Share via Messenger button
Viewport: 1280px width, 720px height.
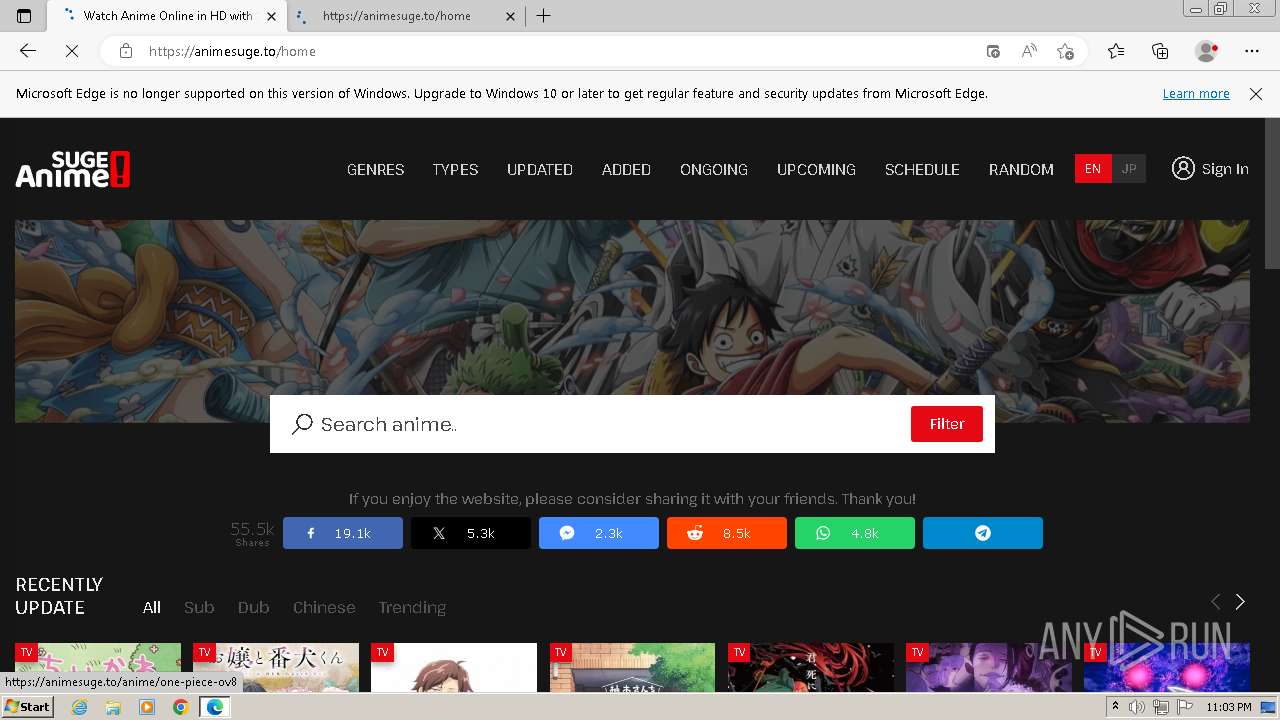click(x=599, y=533)
